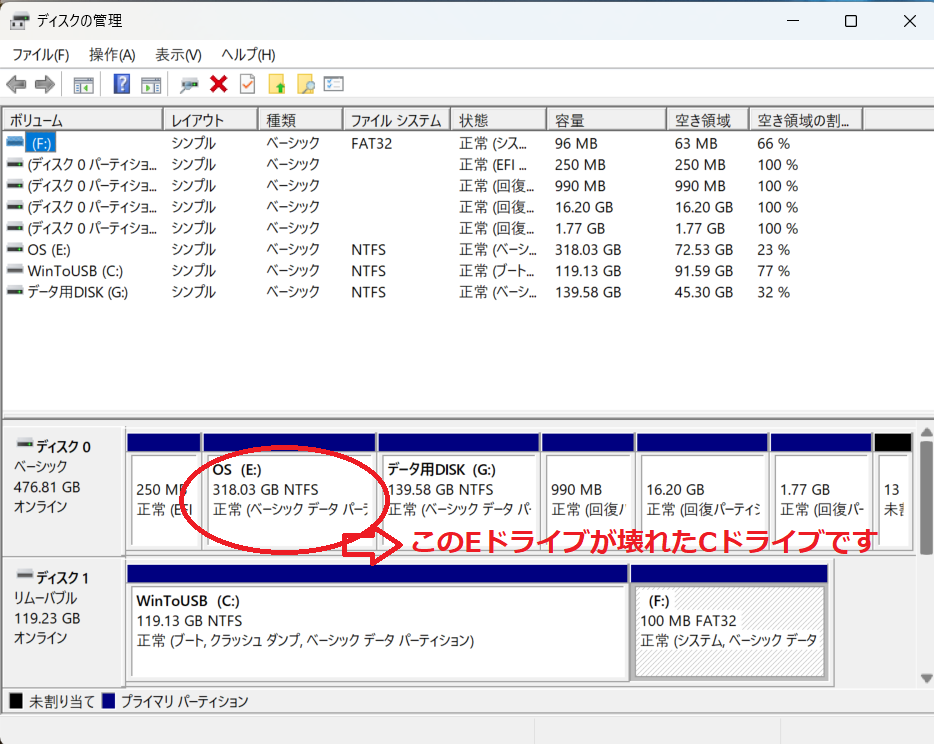The image size is (934, 744).
Task: Click the blue help question mark icon
Action: coord(122,85)
